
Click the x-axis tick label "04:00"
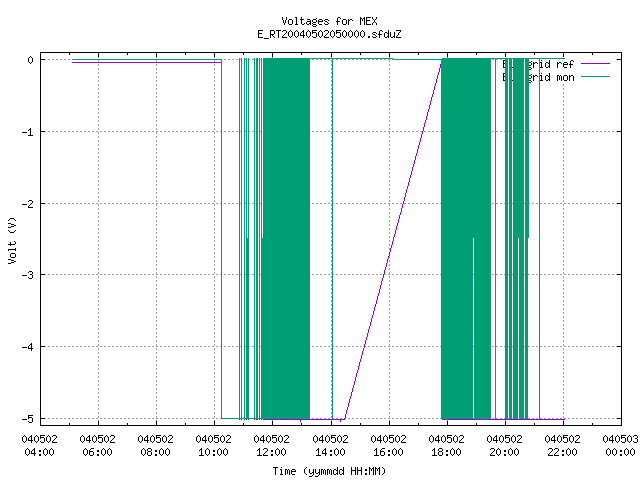click(x=39, y=452)
